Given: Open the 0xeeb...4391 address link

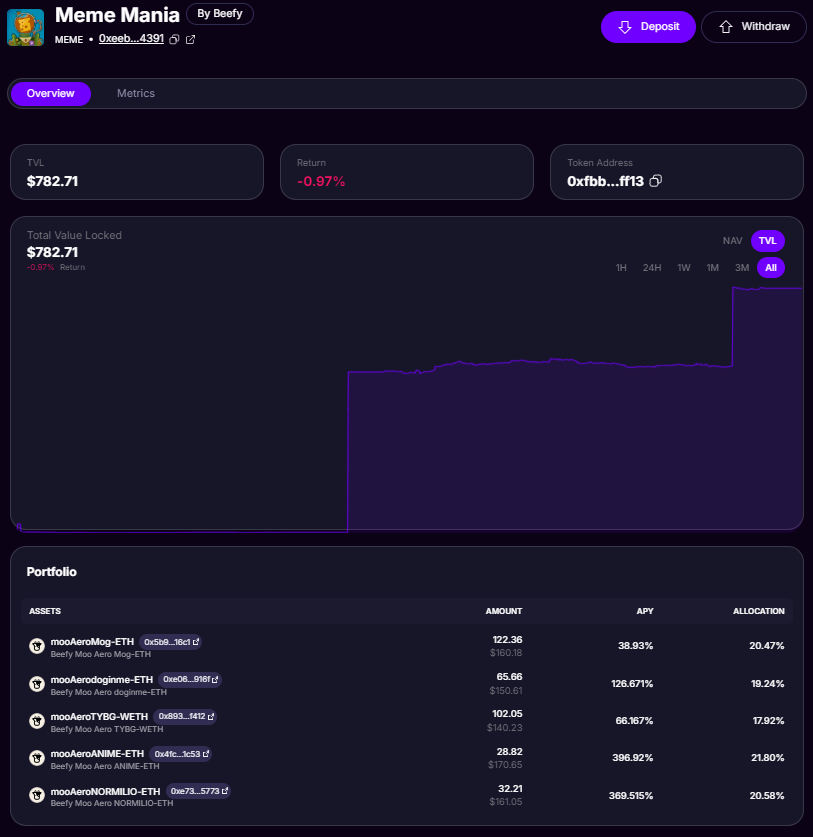Looking at the screenshot, I should point(131,39).
